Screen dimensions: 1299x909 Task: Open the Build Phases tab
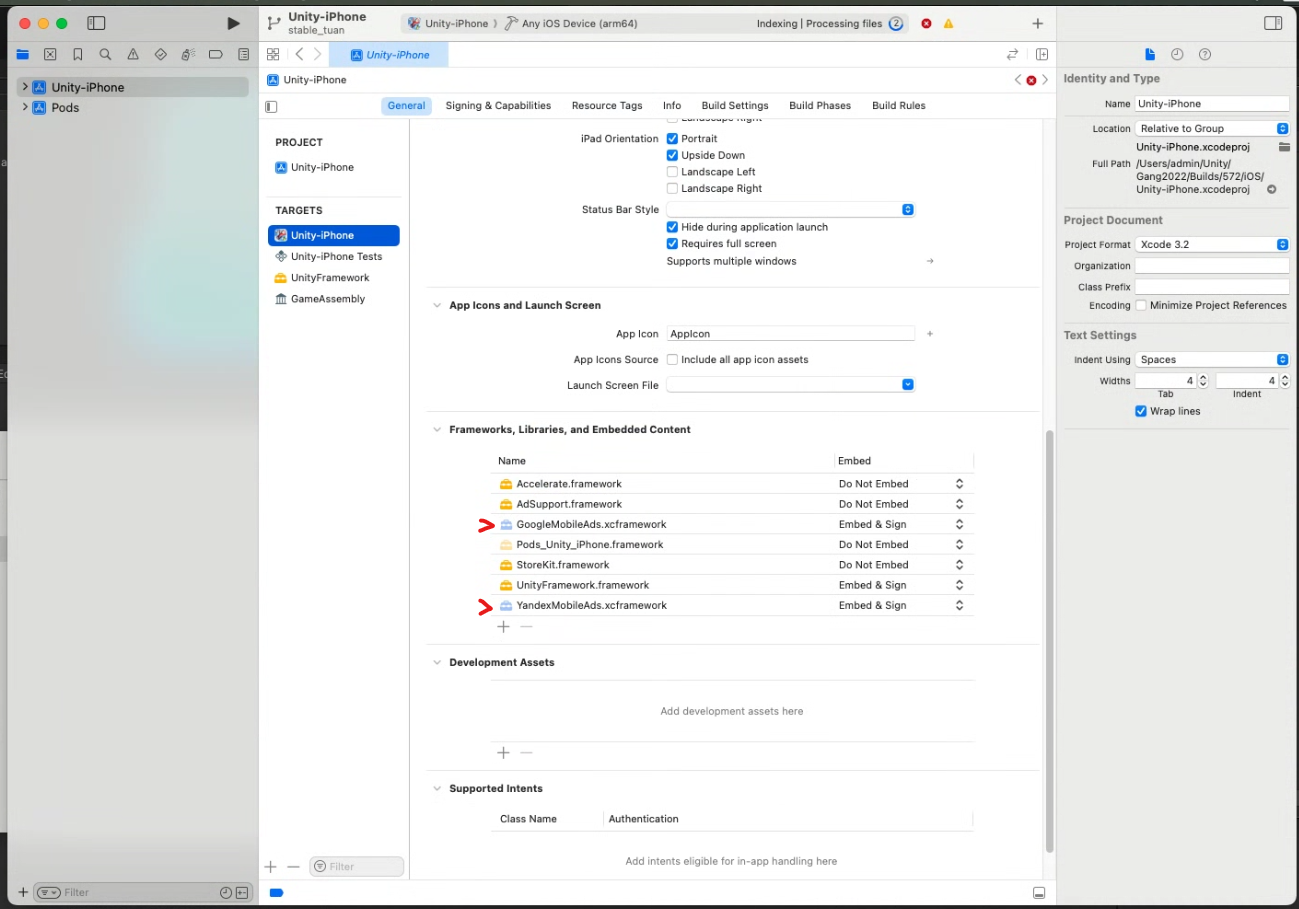click(x=820, y=106)
